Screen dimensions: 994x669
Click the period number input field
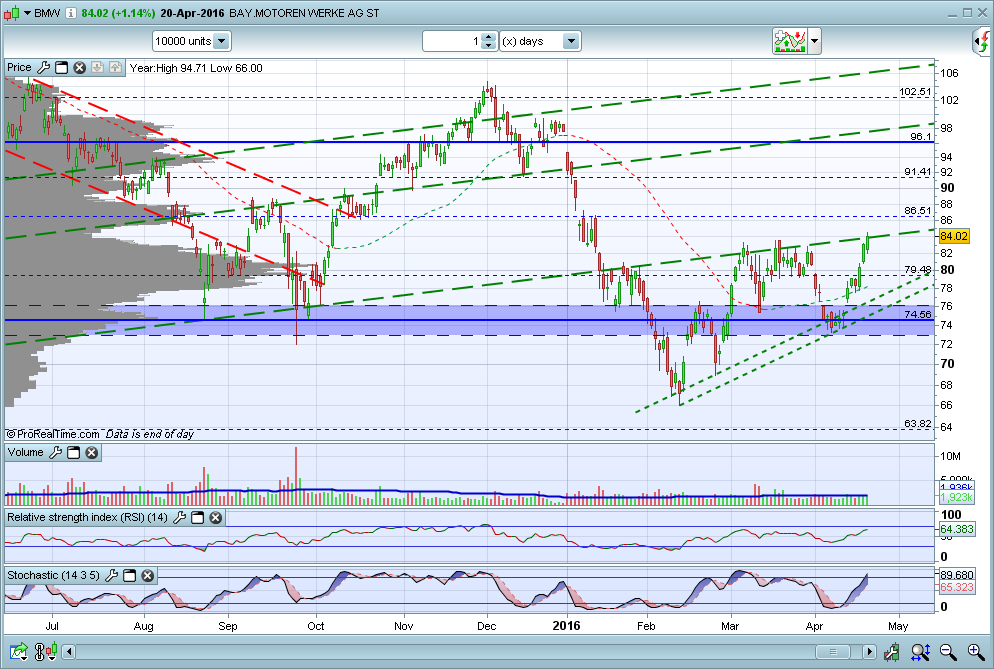pos(453,41)
